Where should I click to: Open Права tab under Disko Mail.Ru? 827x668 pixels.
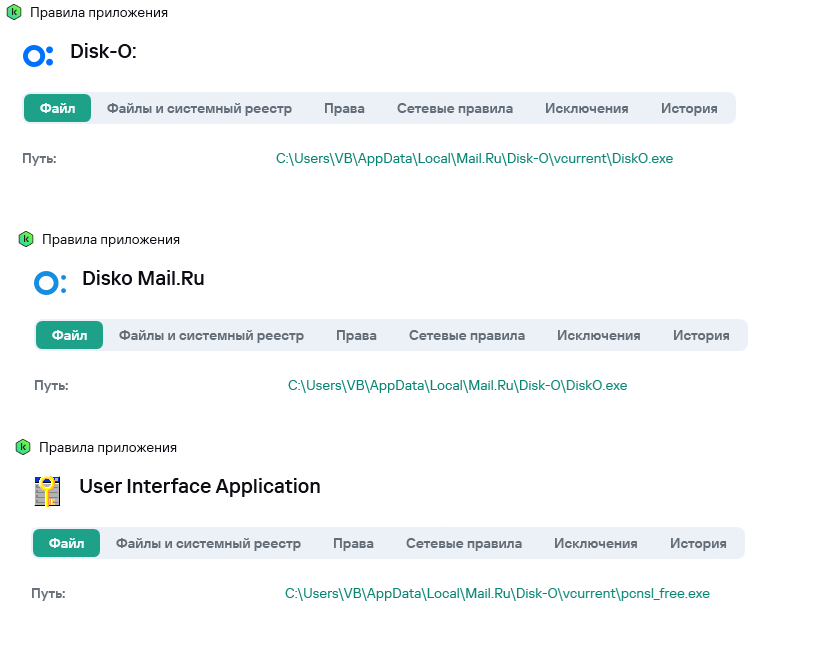pos(356,336)
